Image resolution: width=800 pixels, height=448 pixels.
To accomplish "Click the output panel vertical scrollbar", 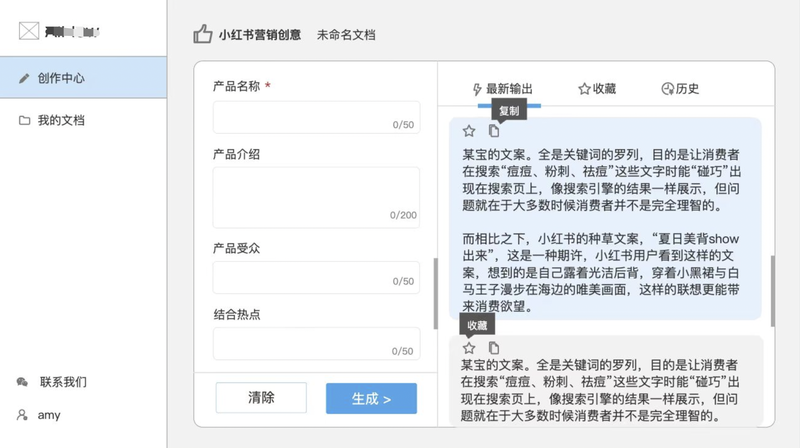I will pos(772,291).
